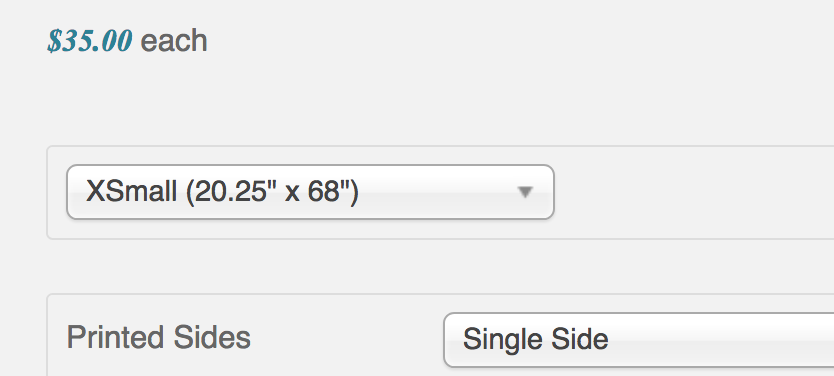The width and height of the screenshot is (834, 376).
Task: Click the word 'each' beside the price
Action: [174, 41]
